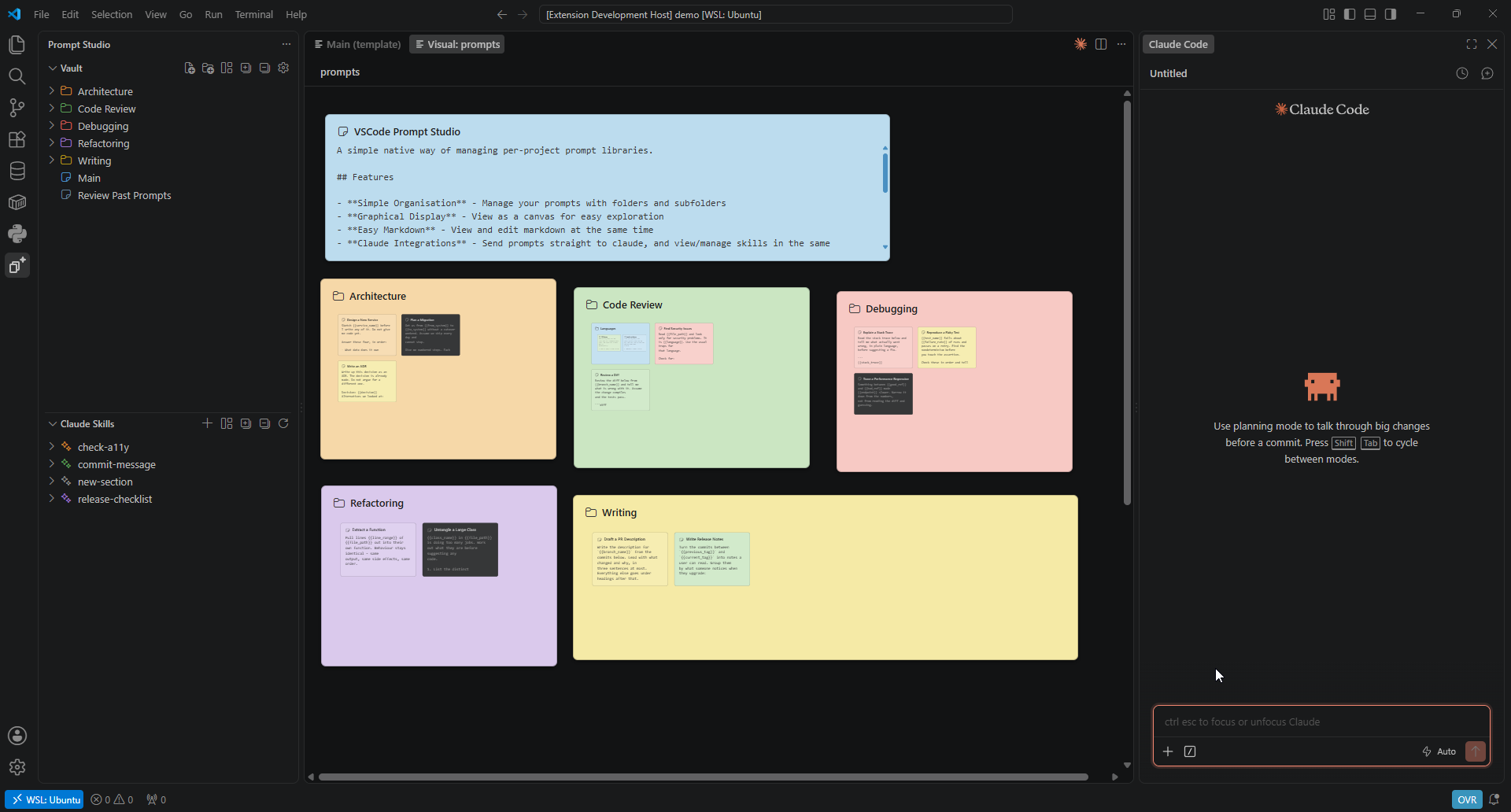Open slash commands in Claude input

1190,751
